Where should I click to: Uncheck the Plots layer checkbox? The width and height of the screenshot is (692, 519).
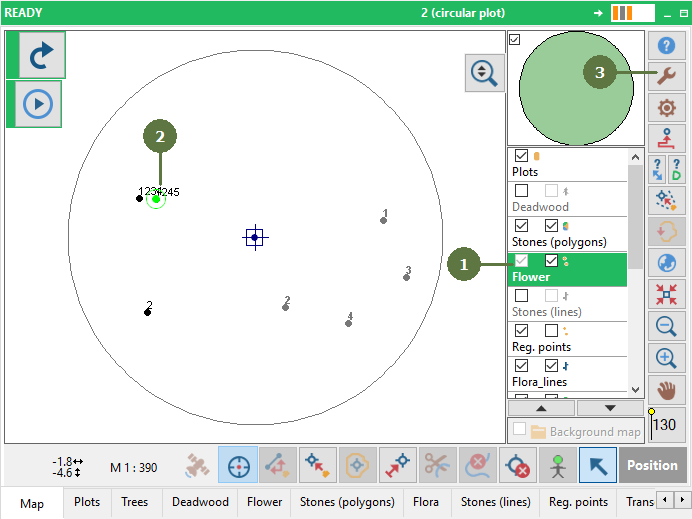click(521, 156)
